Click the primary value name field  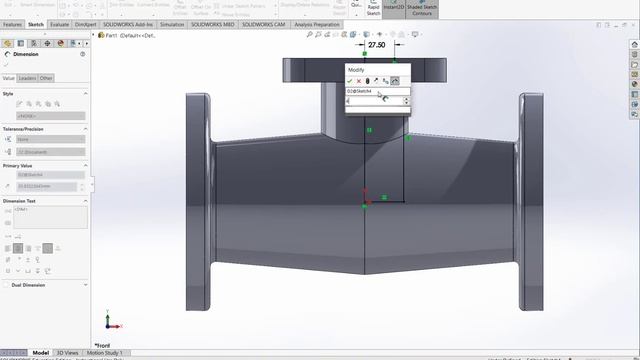pyautogui.click(x=51, y=175)
